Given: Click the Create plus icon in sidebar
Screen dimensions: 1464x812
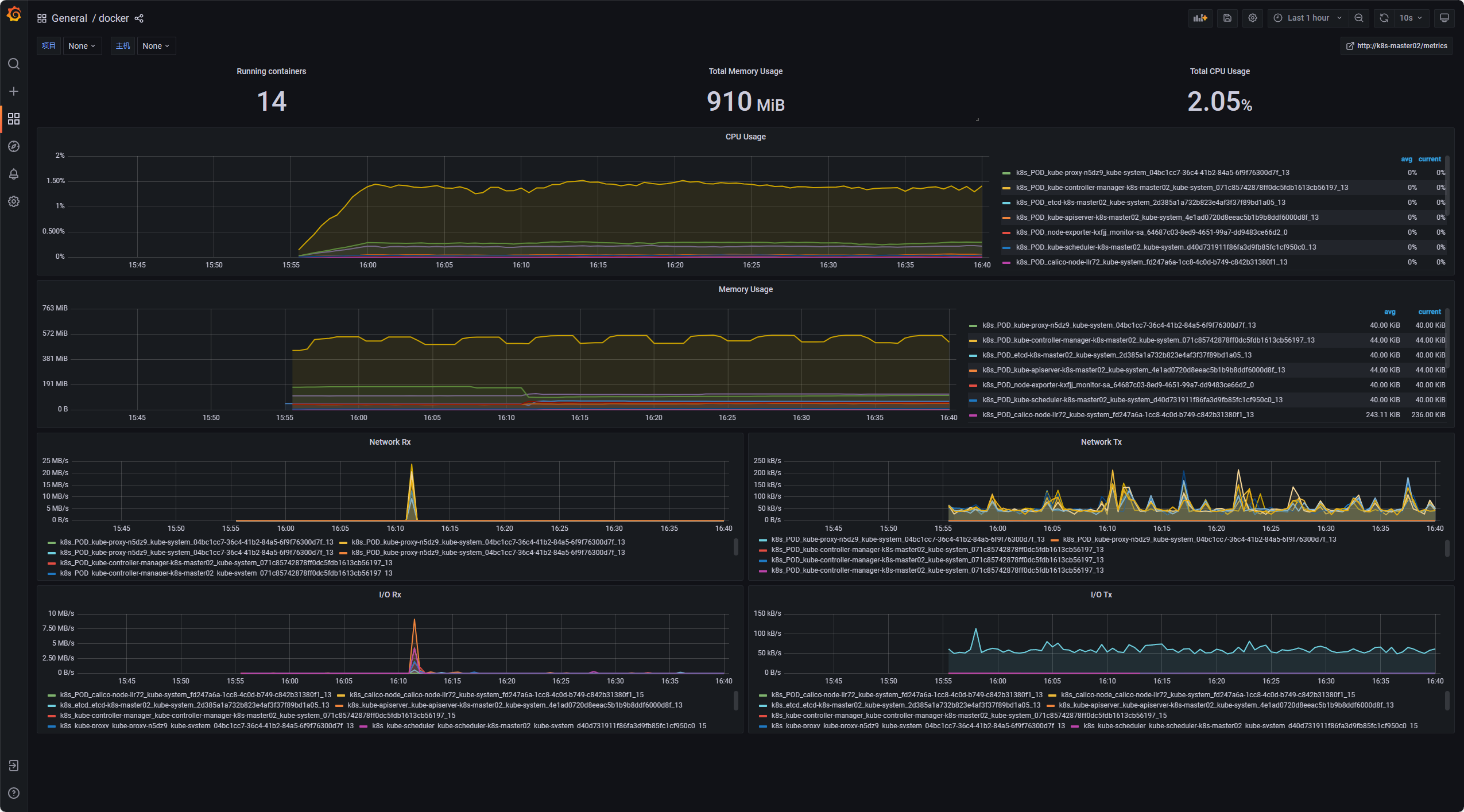Looking at the screenshot, I should click(x=14, y=91).
